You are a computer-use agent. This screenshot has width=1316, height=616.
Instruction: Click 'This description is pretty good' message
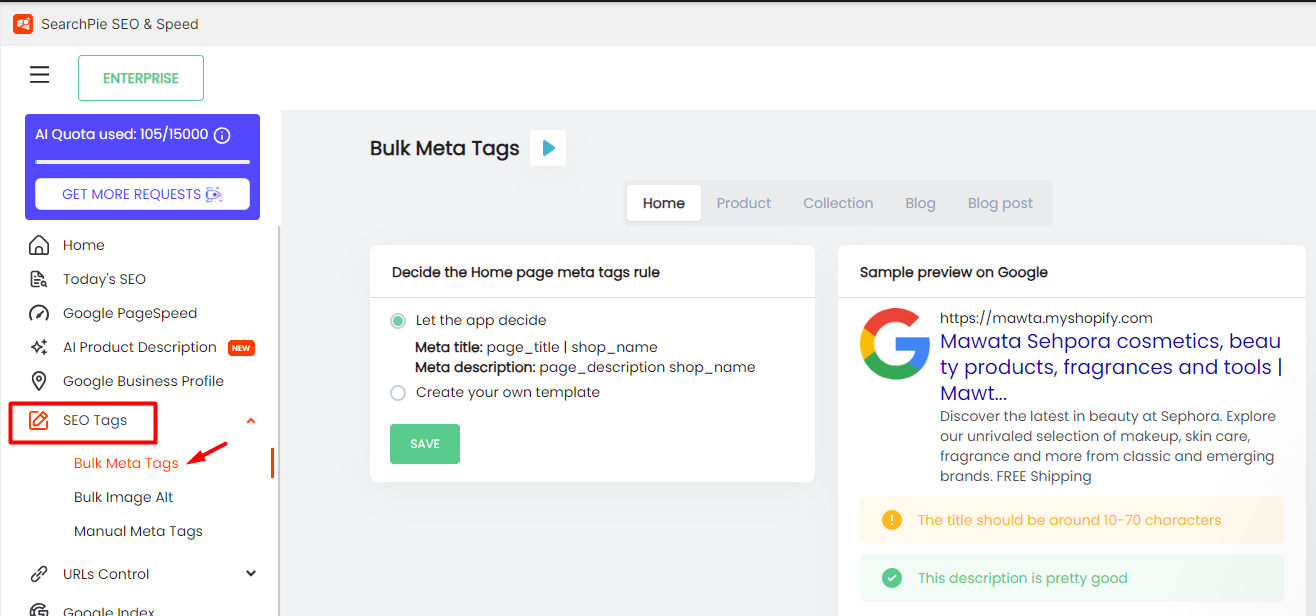tap(1022, 578)
